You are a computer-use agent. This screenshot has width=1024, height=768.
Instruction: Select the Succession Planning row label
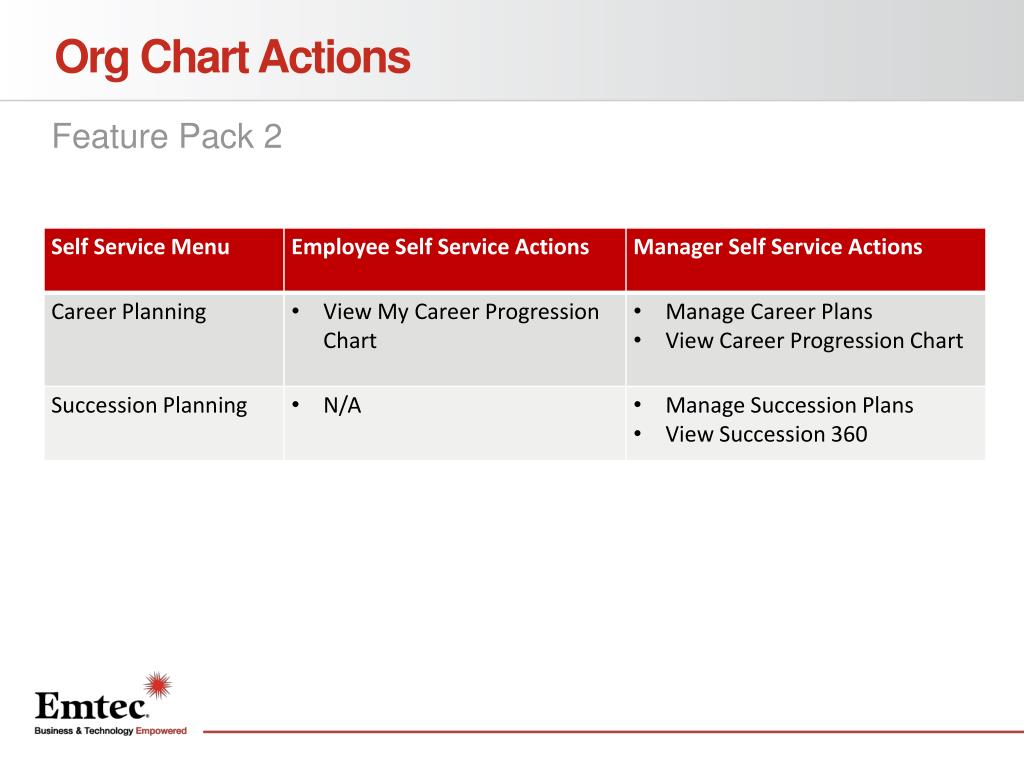(149, 406)
